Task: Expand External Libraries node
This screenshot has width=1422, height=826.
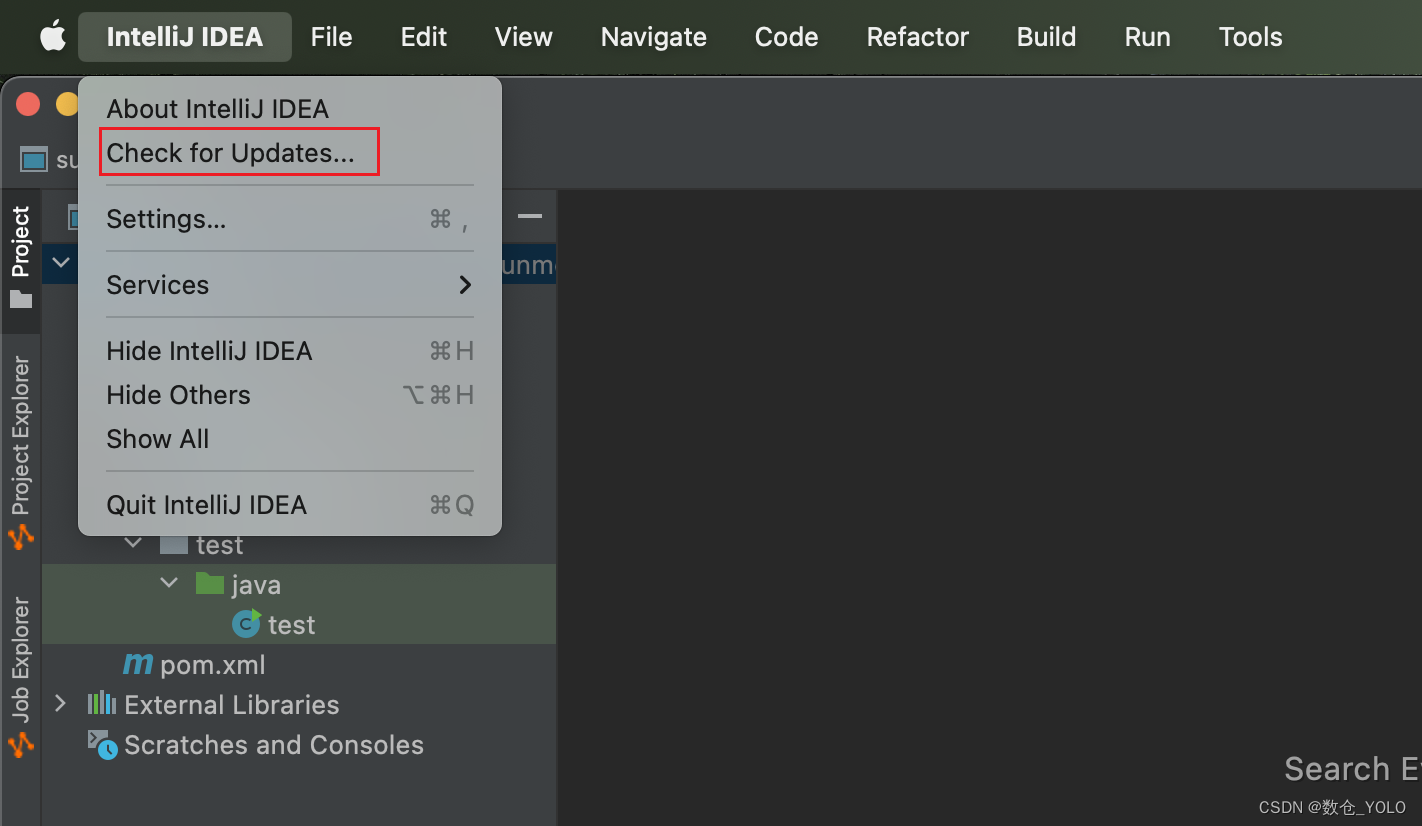Action: tap(61, 704)
